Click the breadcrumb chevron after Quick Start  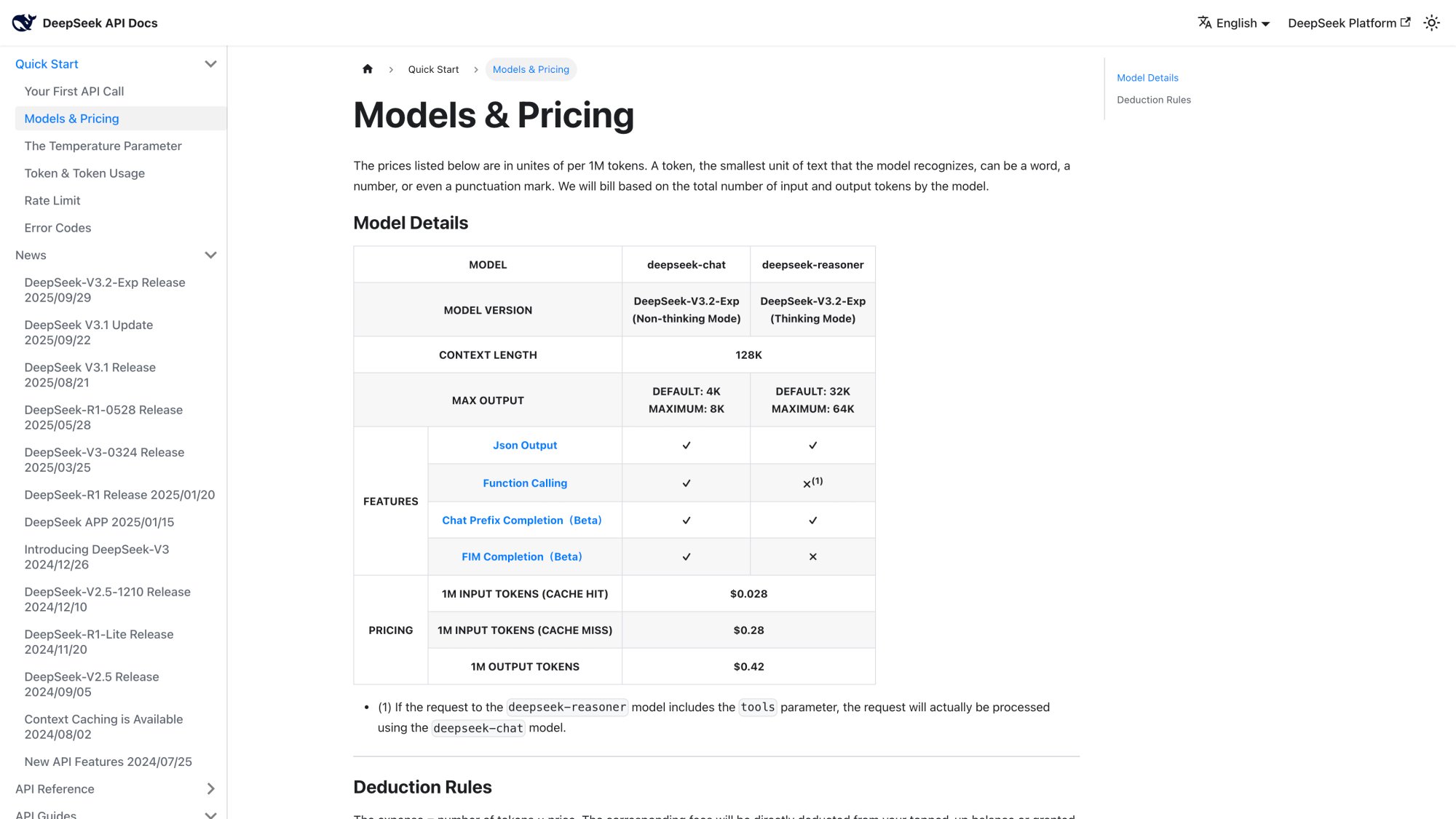pyautogui.click(x=475, y=70)
